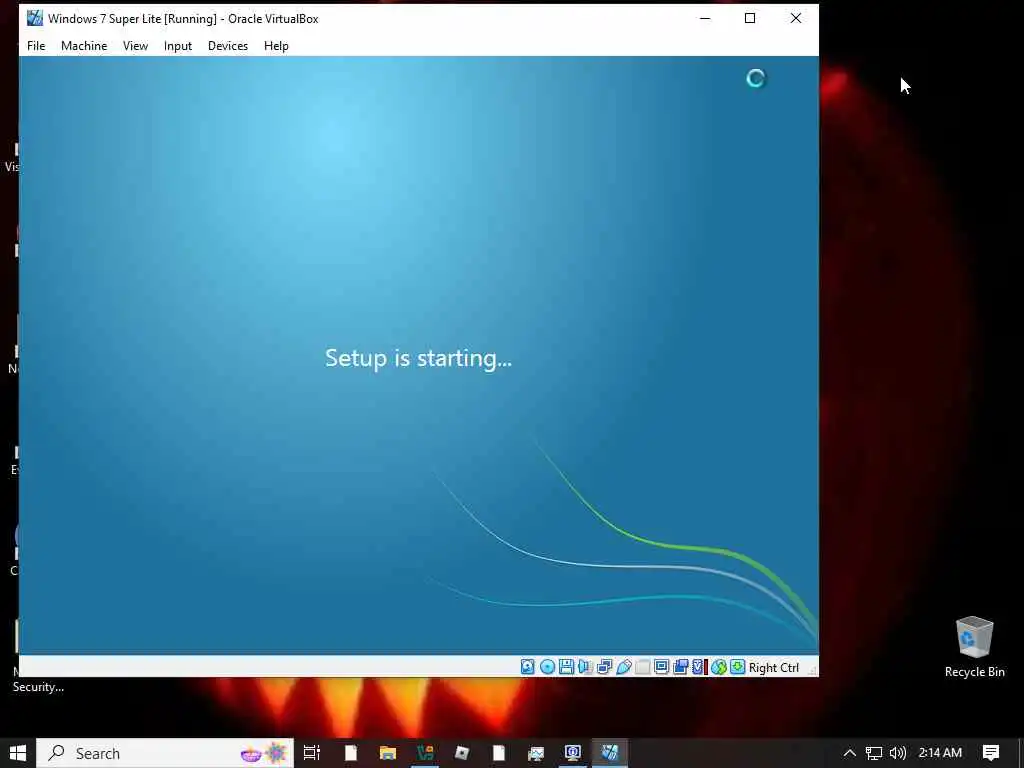Open the Machine menu
The width and height of the screenshot is (1024, 768).
coord(84,46)
